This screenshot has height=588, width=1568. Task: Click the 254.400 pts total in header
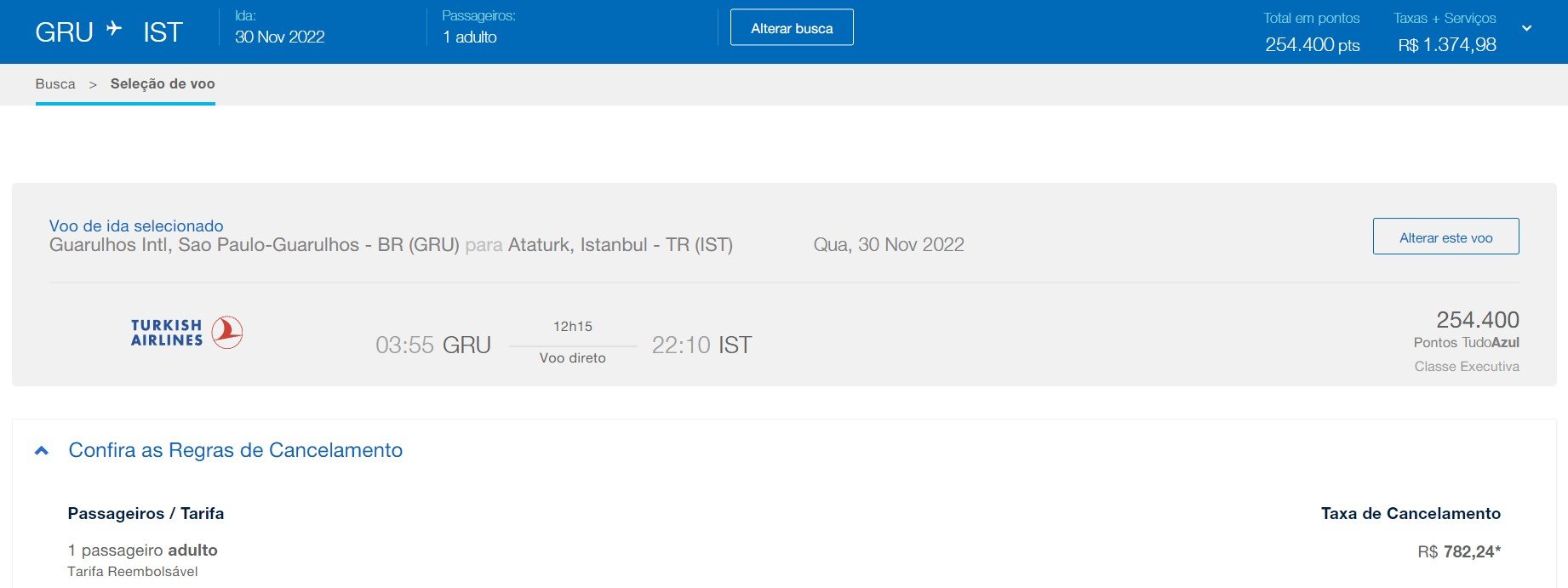tap(1312, 45)
